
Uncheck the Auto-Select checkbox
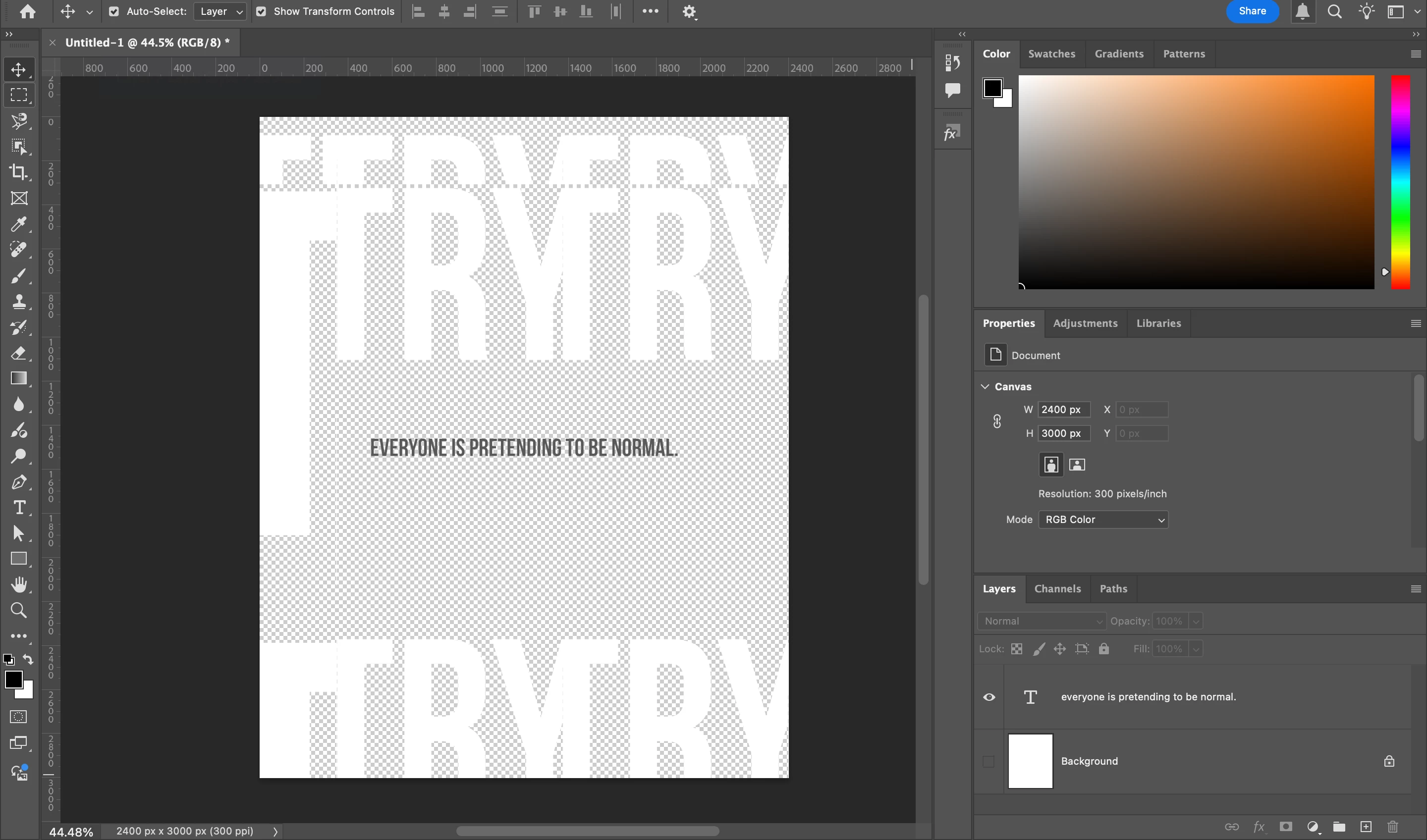(x=114, y=11)
